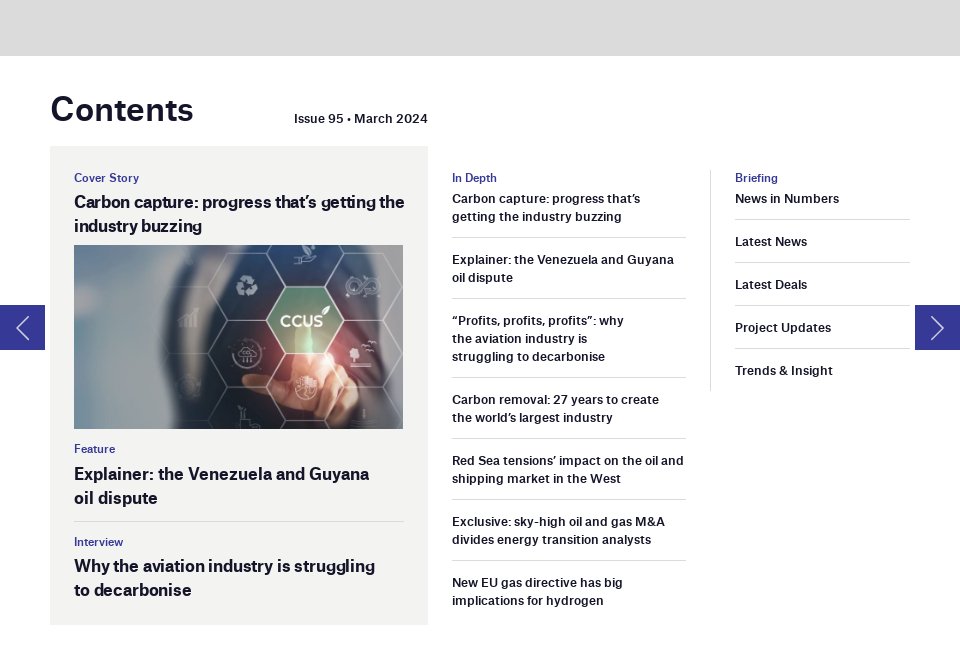Go to Latest News section
This screenshot has width=960, height=655.
click(x=771, y=241)
